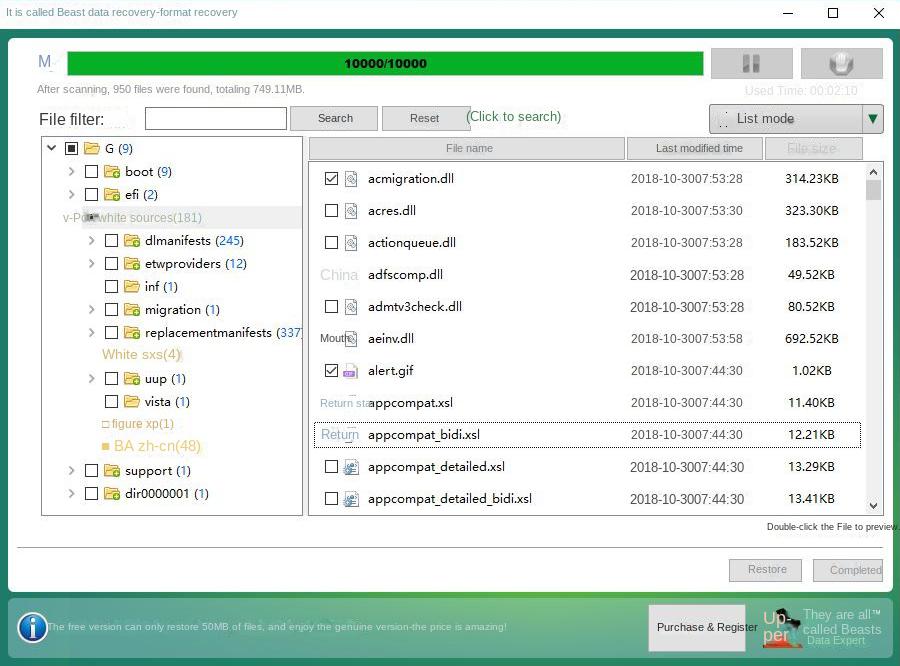Click the Purchase & Register button
The height and width of the screenshot is (666, 900).
click(x=706, y=627)
